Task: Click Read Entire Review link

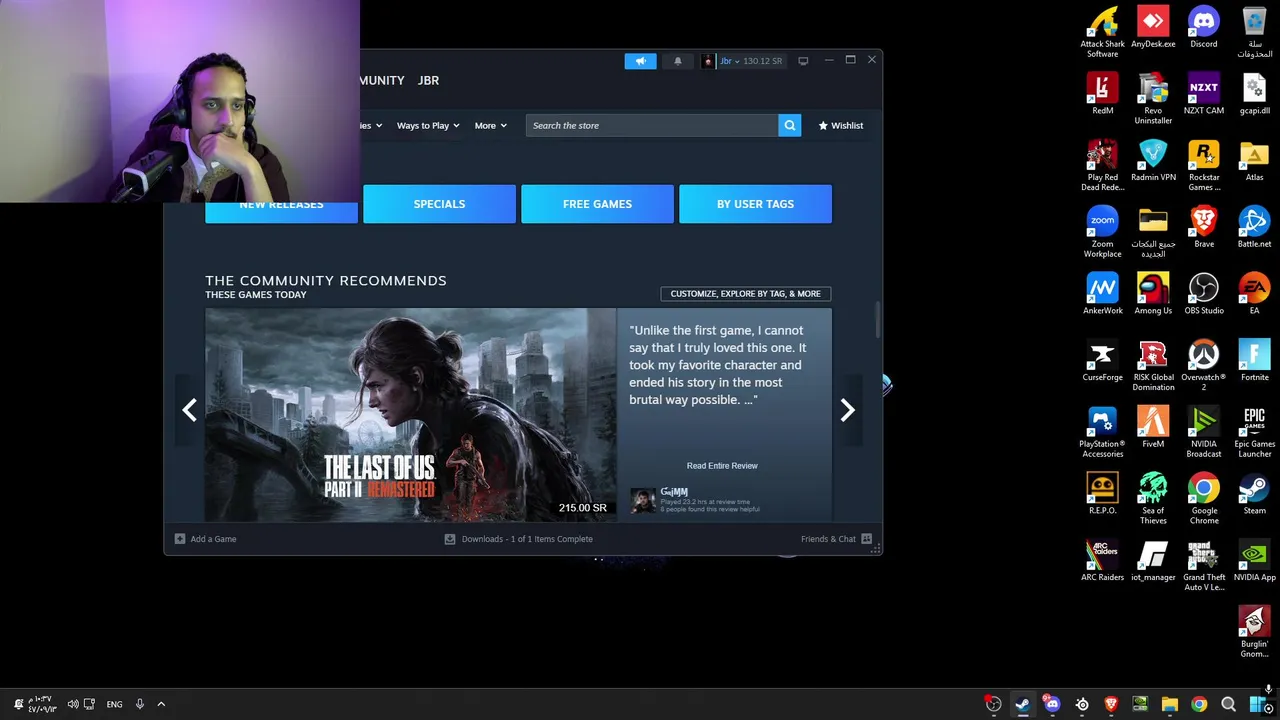Action: tap(722, 466)
